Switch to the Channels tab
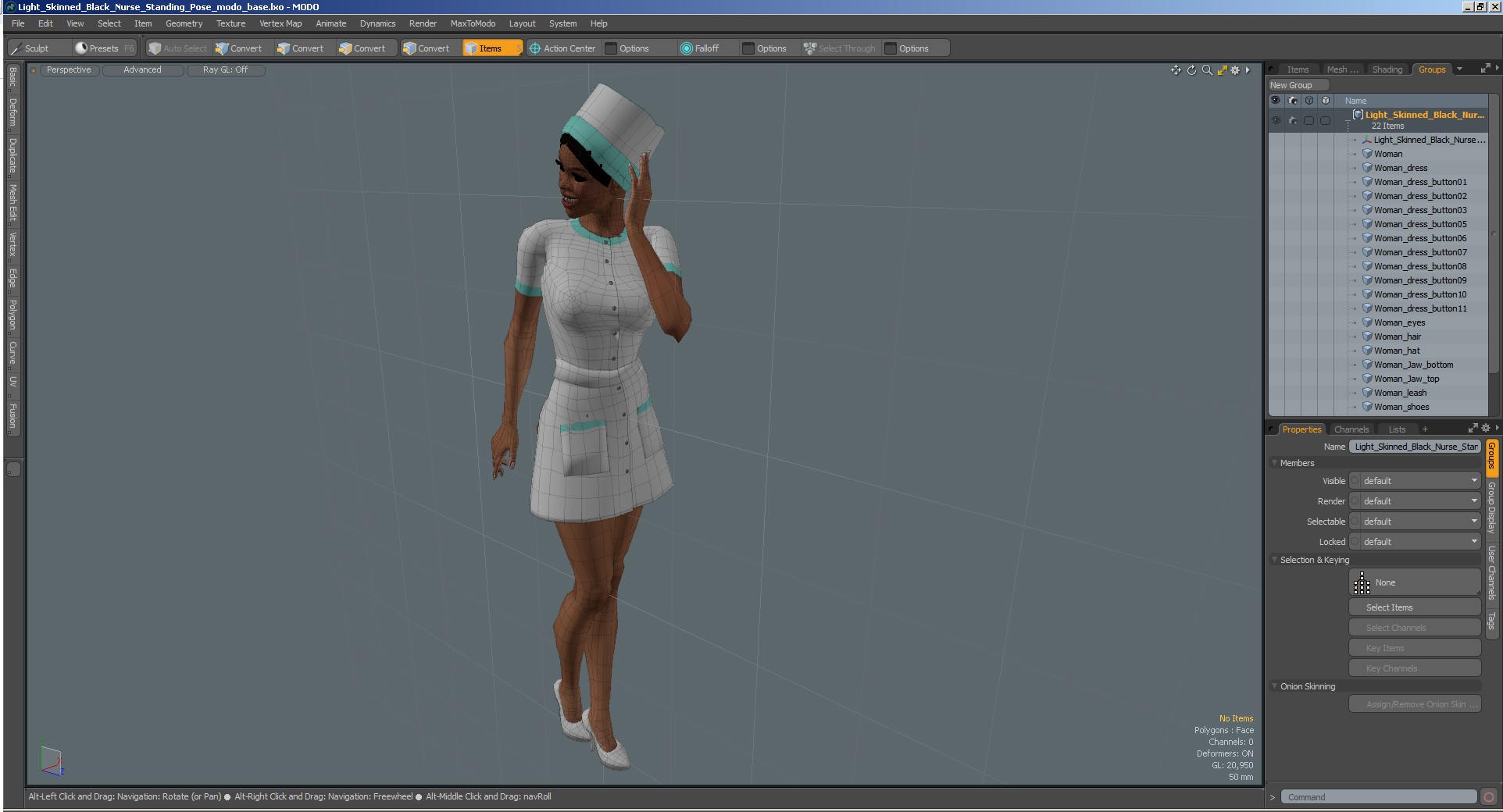This screenshot has height=812, width=1503. coord(1351,429)
